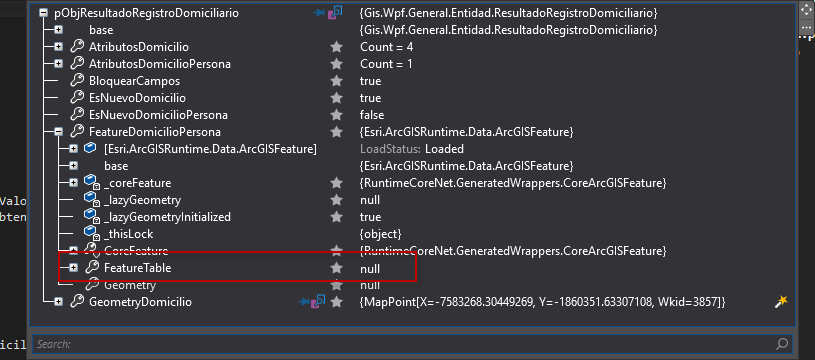The height and width of the screenshot is (360, 815).
Task: Click the 'true' value of BloquearCampos
Action: click(x=370, y=81)
